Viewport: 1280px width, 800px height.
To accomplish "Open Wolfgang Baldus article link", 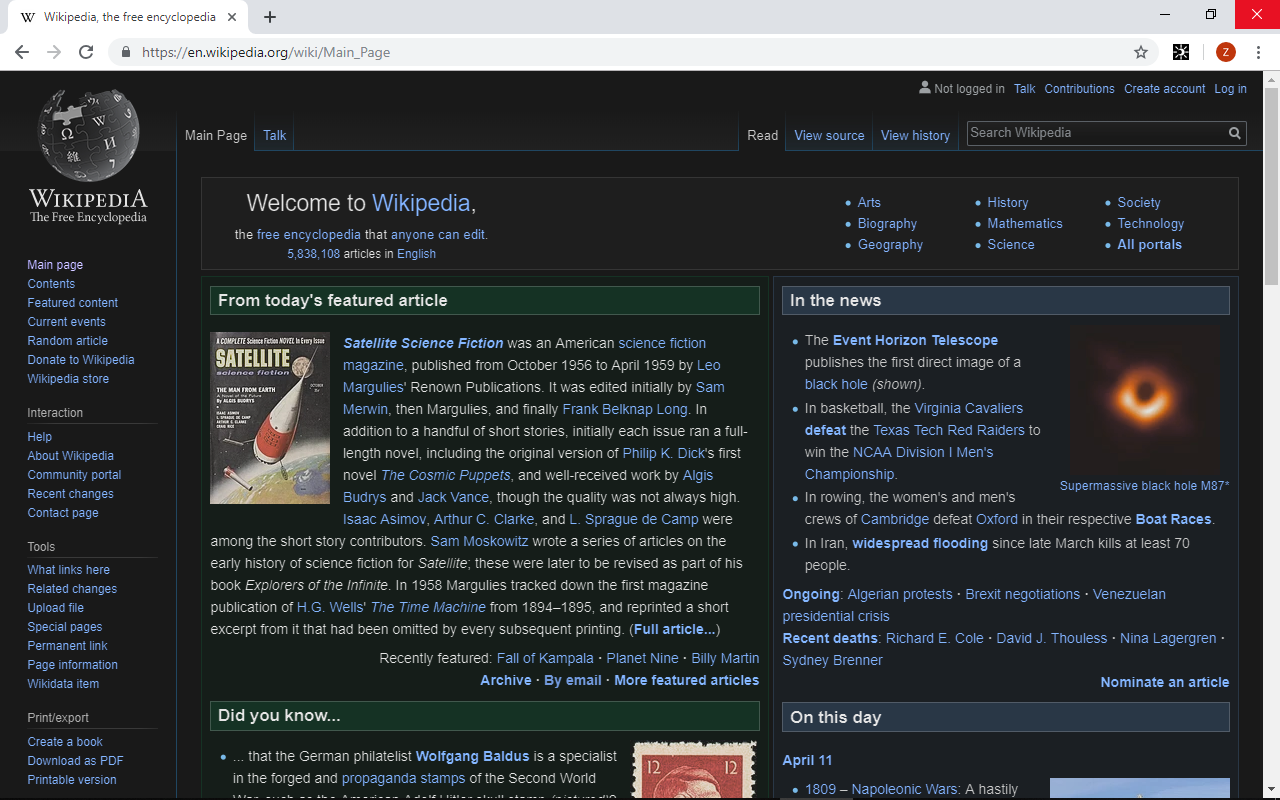I will 472,756.
